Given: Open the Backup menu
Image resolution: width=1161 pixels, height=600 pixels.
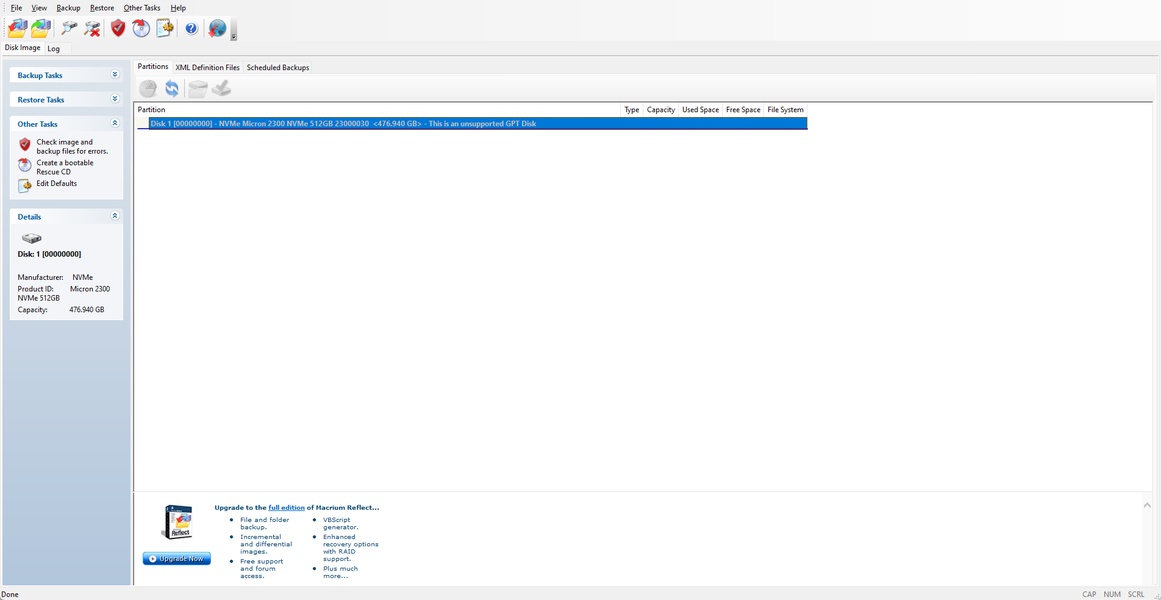Looking at the screenshot, I should 68,8.
